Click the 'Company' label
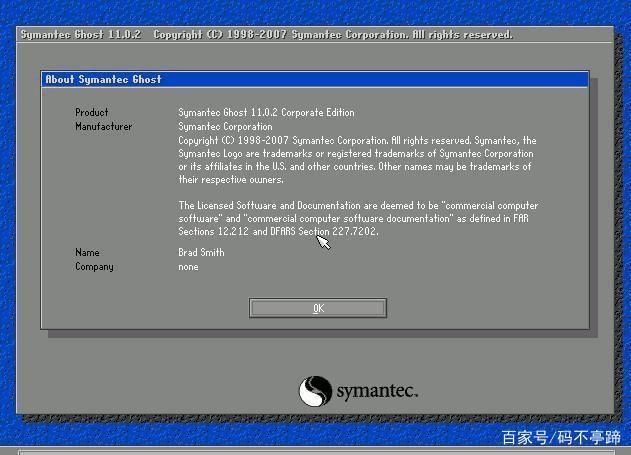 coord(94,267)
